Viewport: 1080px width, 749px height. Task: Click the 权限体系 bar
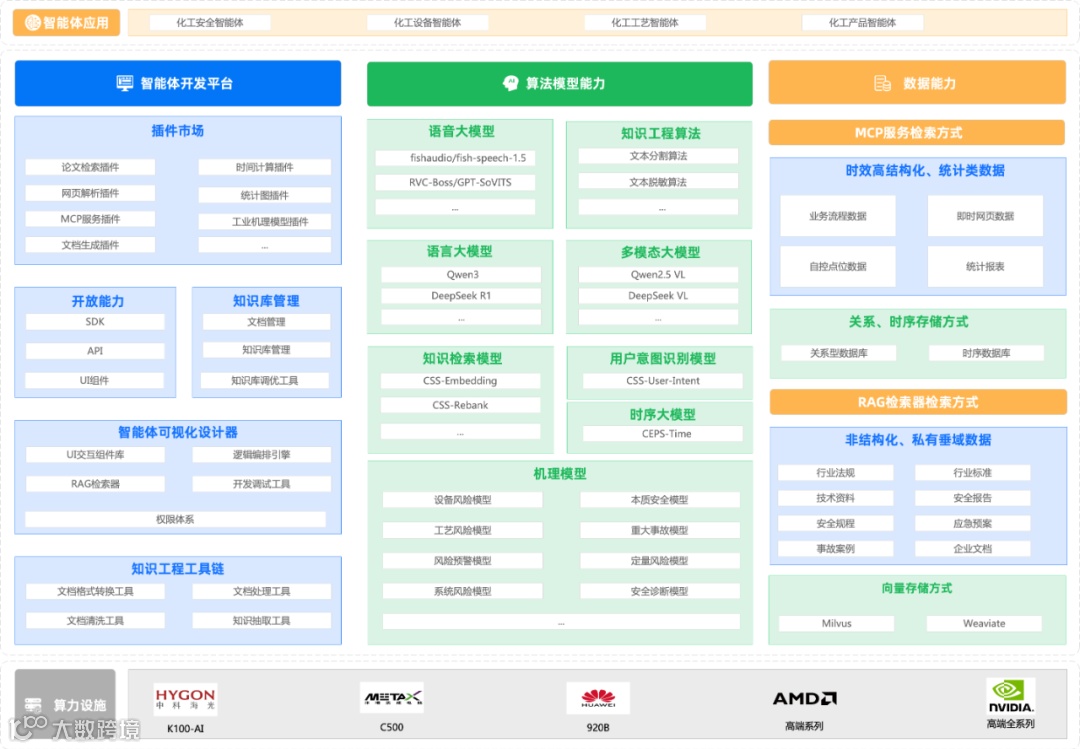(176, 520)
